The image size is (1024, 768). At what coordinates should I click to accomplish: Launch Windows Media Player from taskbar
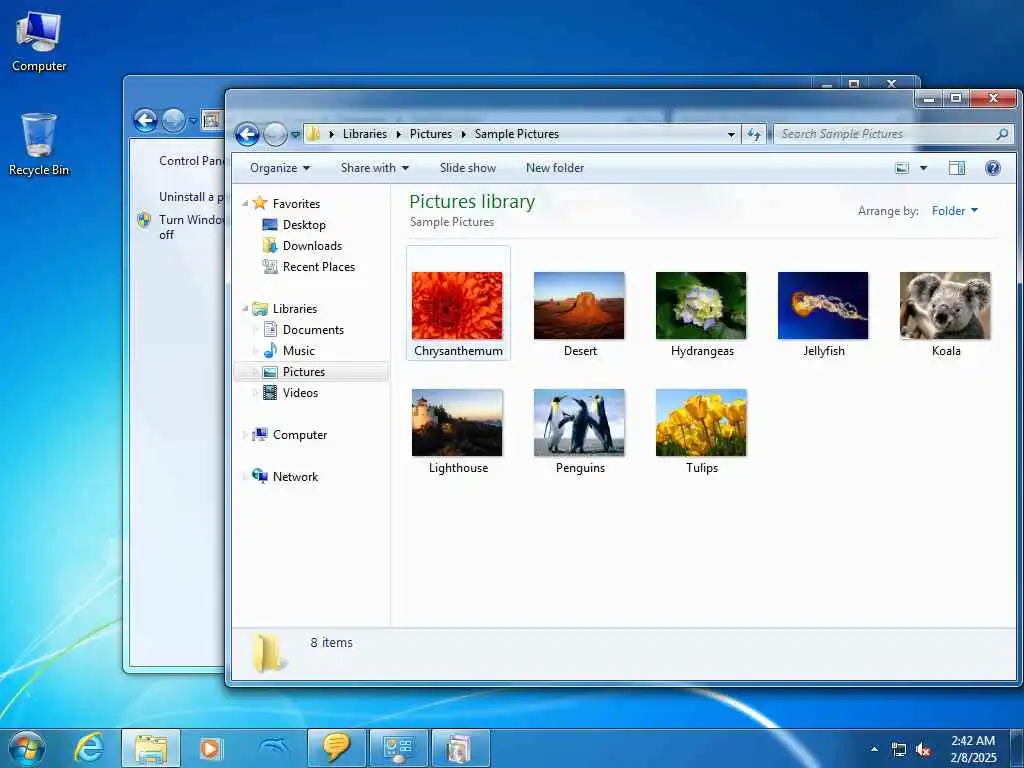pos(210,748)
